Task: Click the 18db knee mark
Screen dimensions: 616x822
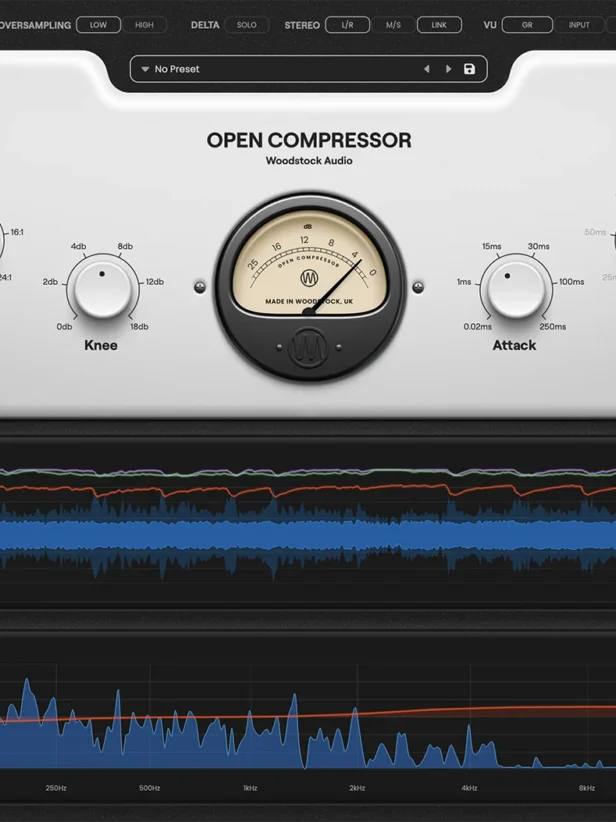Action: click(x=139, y=327)
